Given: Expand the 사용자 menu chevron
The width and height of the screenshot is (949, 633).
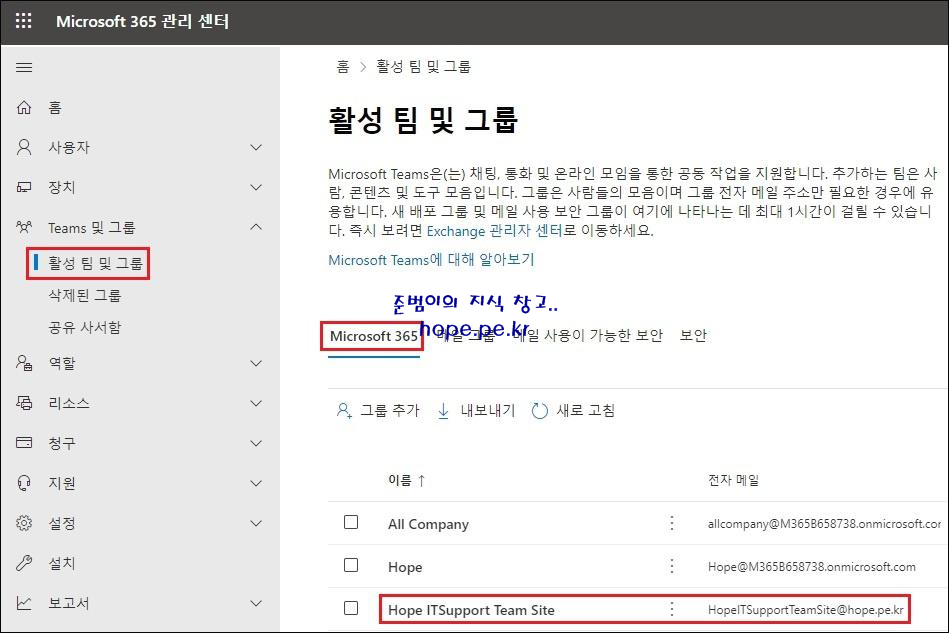Looking at the screenshot, I should (256, 147).
